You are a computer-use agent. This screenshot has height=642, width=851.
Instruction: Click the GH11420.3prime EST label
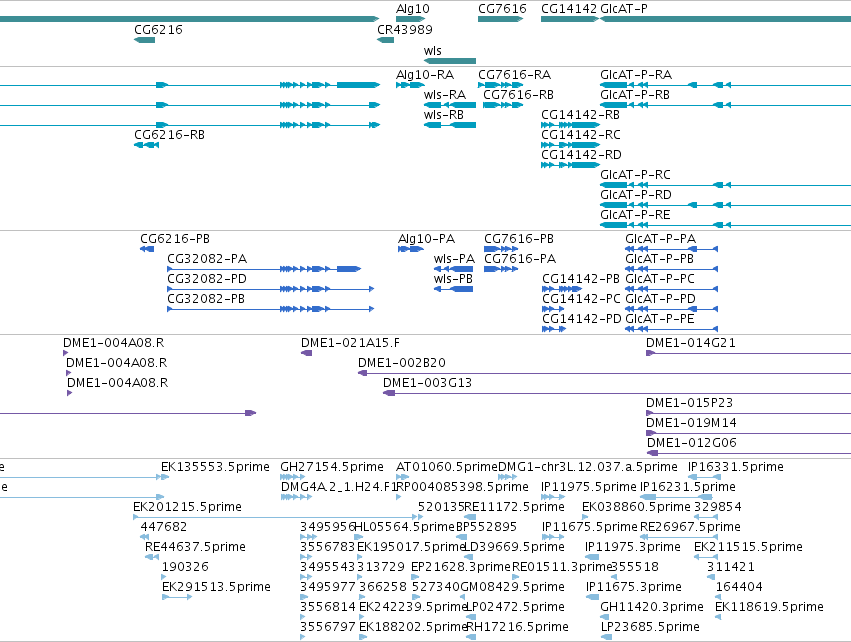click(652, 607)
